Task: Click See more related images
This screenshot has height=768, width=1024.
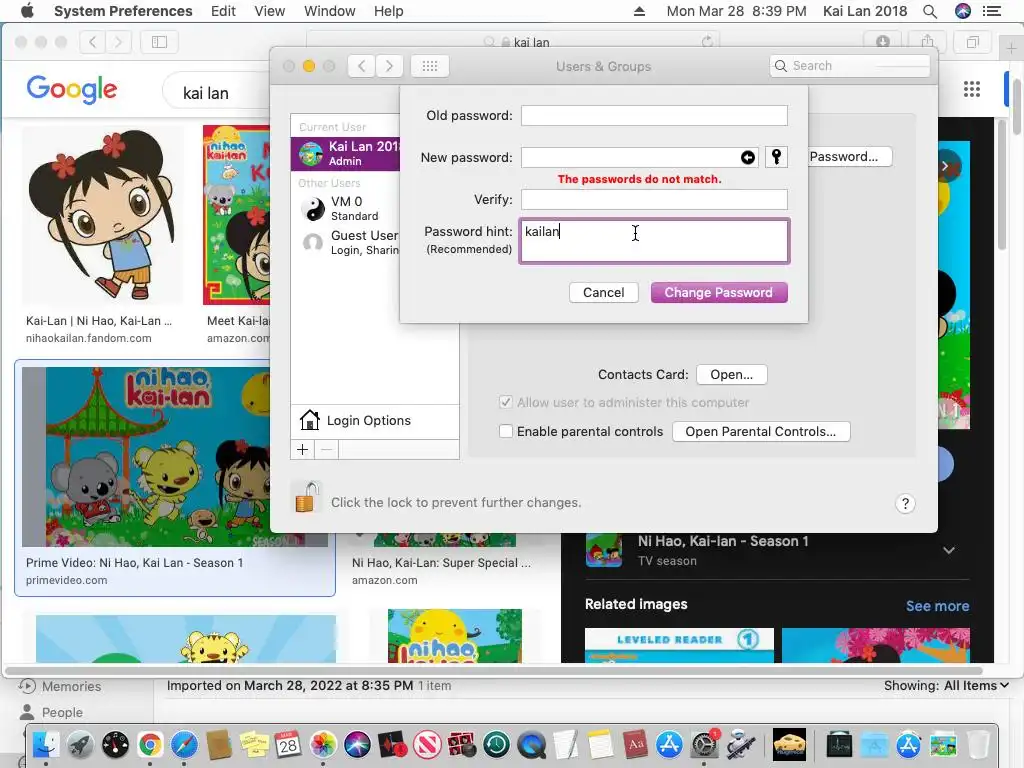Action: [x=937, y=605]
